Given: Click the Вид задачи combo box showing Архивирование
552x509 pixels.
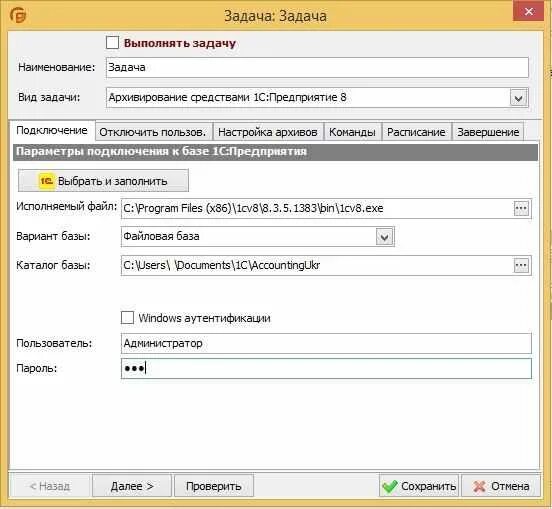Looking at the screenshot, I should (x=317, y=98).
